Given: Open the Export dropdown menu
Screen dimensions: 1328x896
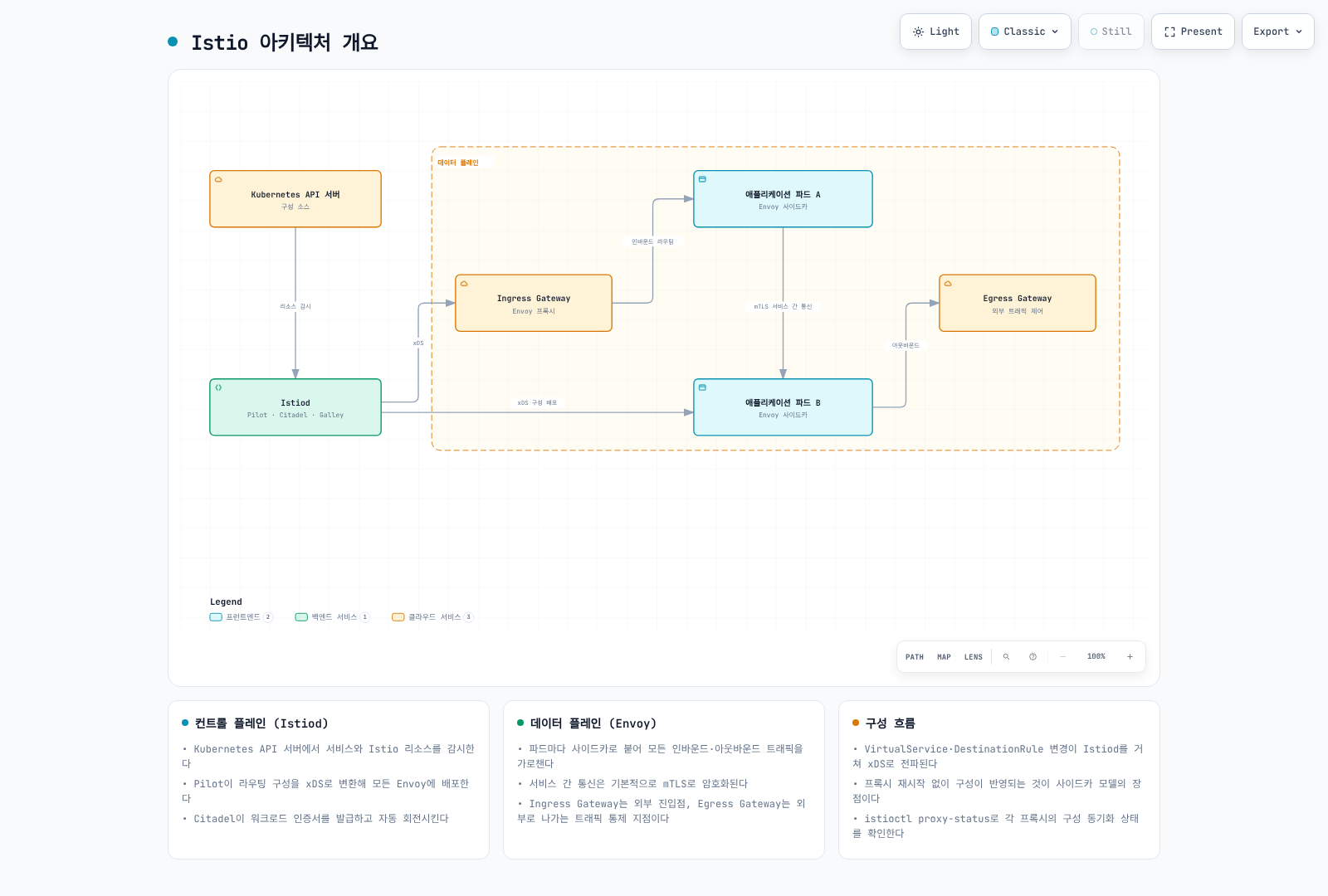Looking at the screenshot, I should 1278,32.
